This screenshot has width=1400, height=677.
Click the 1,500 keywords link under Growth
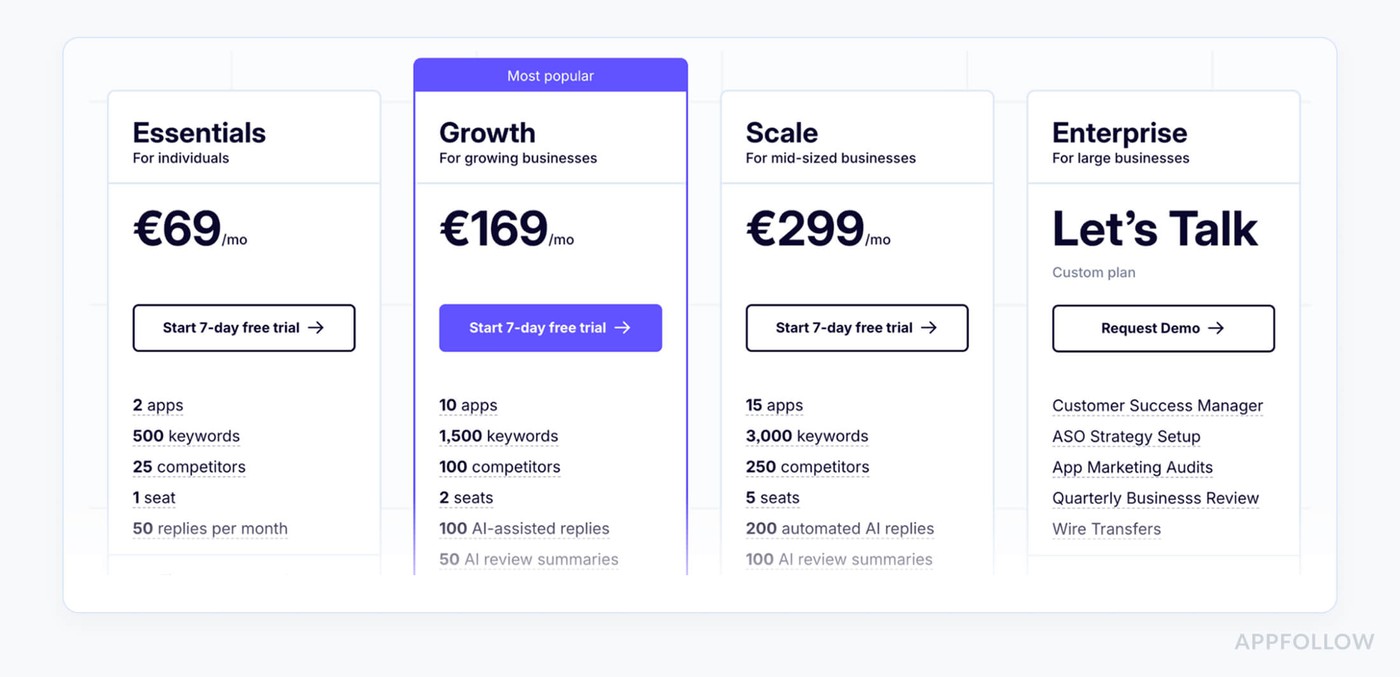click(x=497, y=435)
